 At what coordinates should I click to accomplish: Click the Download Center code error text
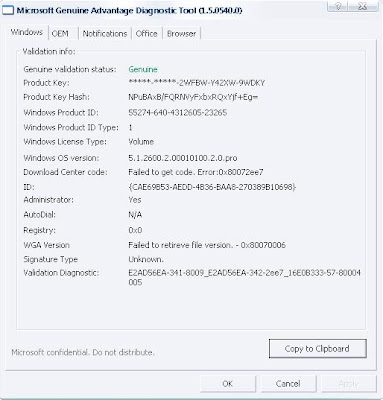click(196, 172)
